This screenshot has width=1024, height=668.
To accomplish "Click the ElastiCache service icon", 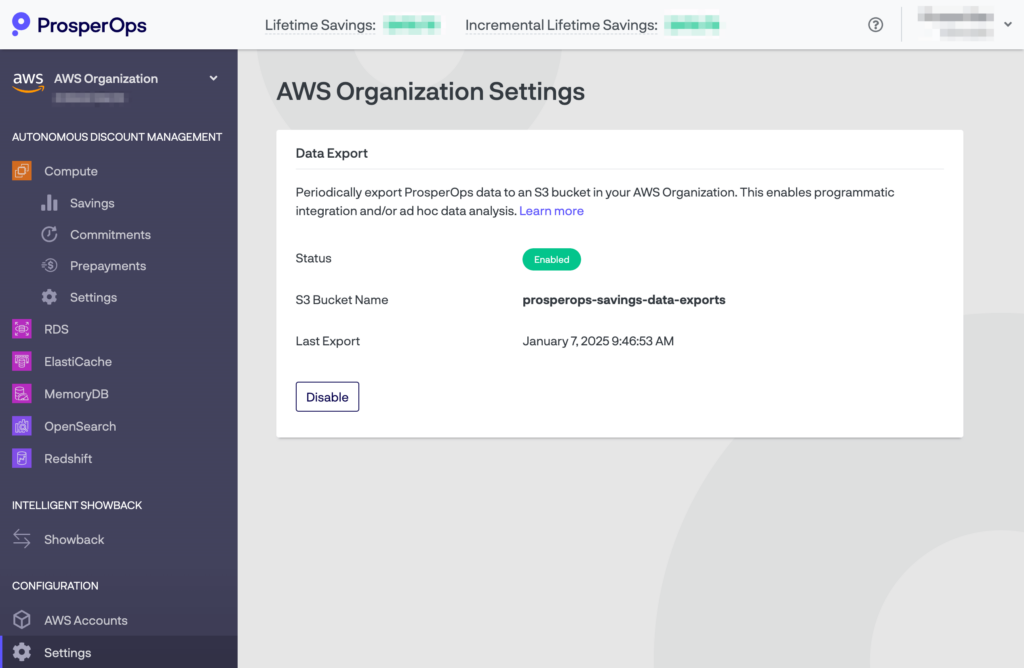I will pyautogui.click(x=22, y=361).
